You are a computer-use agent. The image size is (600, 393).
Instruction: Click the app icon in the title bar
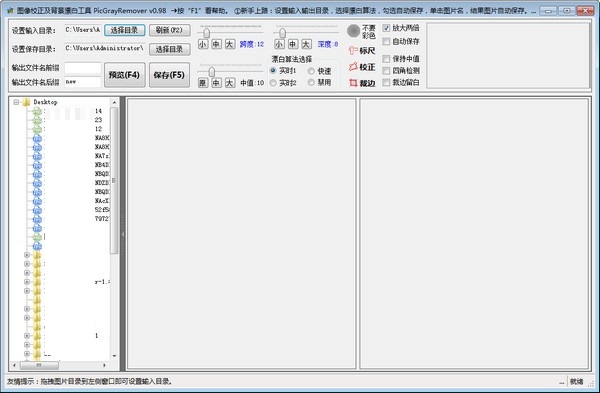click(x=10, y=11)
